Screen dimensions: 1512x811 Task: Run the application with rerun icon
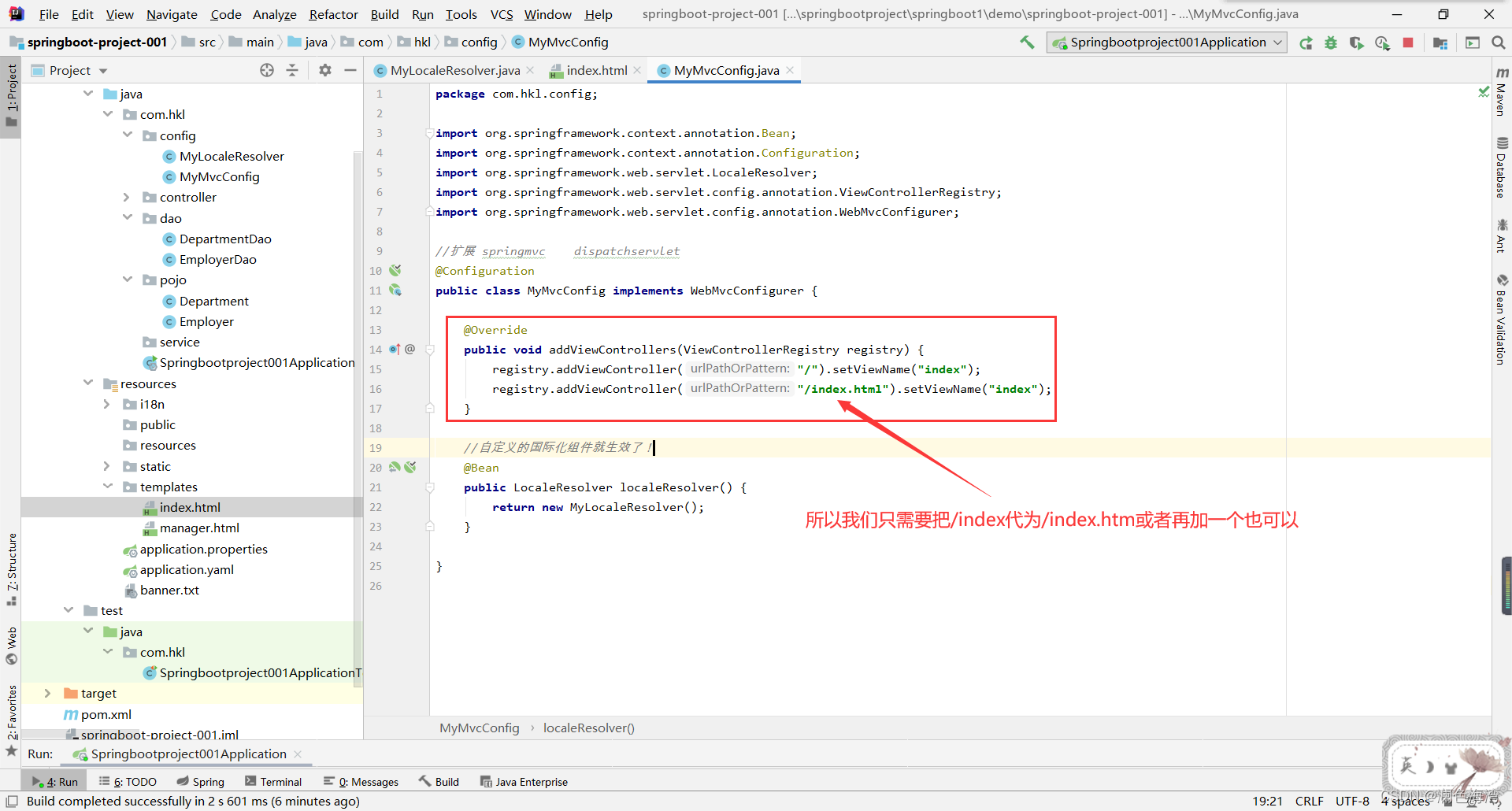1306,43
